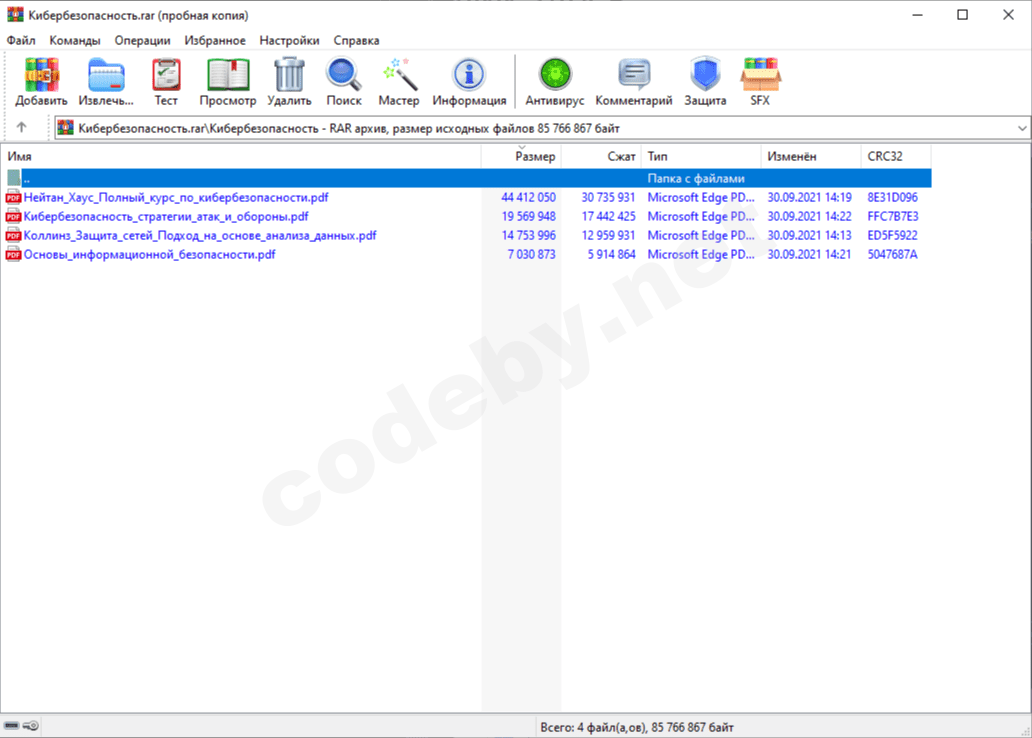Open the Файл menu
This screenshot has width=1032, height=738.
point(21,40)
